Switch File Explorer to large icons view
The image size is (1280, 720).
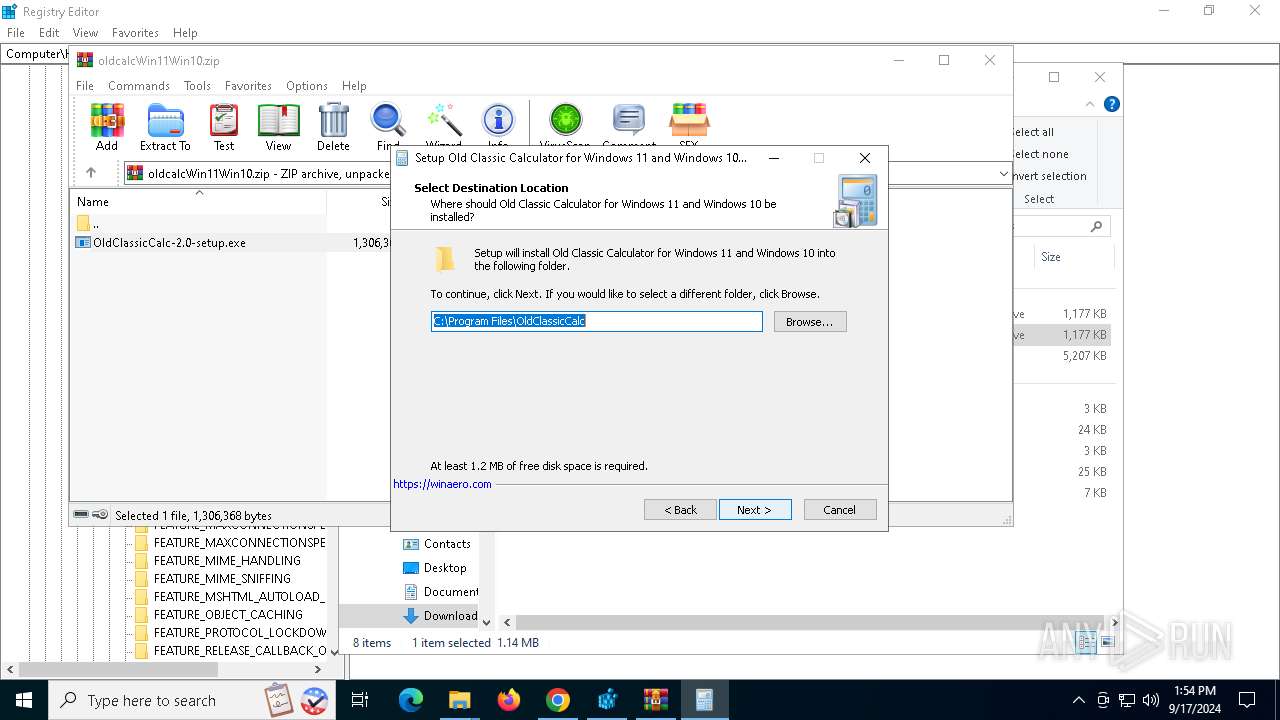coord(1107,643)
